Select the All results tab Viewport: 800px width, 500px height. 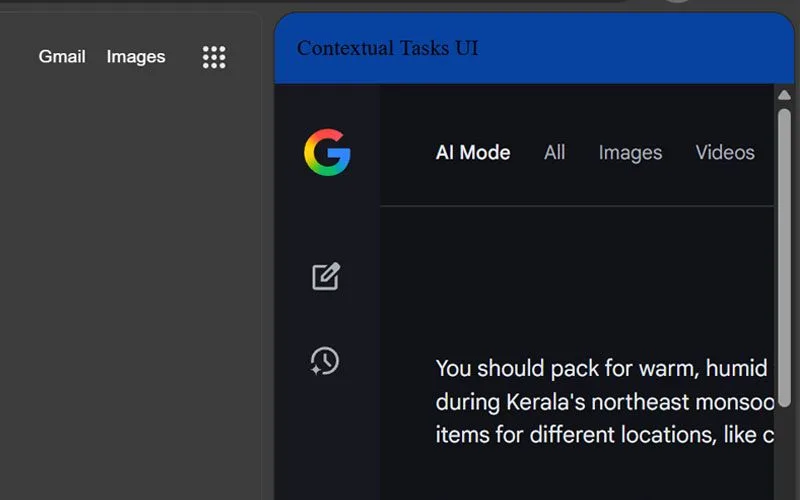coord(555,153)
